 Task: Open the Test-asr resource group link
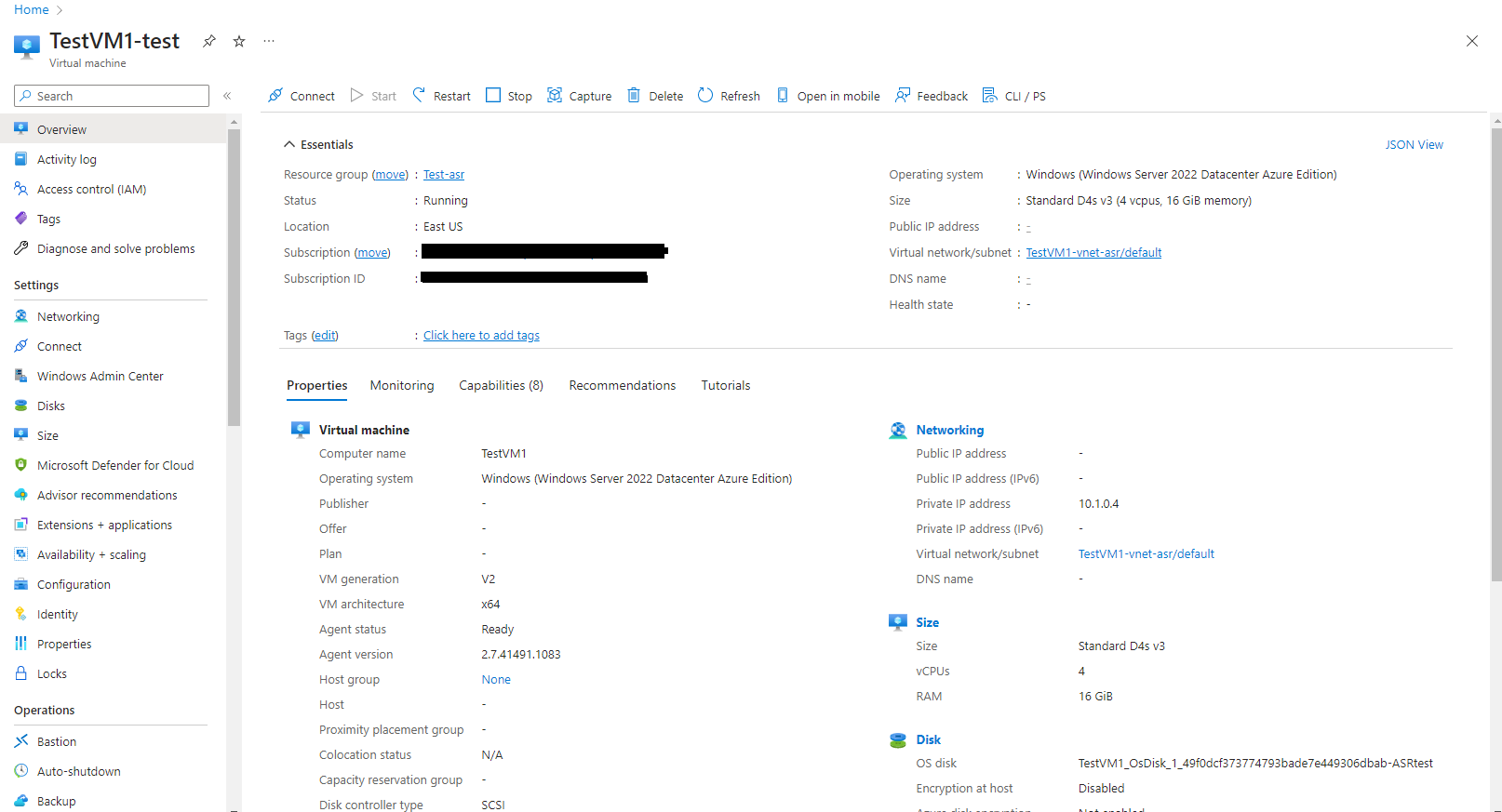coord(444,175)
